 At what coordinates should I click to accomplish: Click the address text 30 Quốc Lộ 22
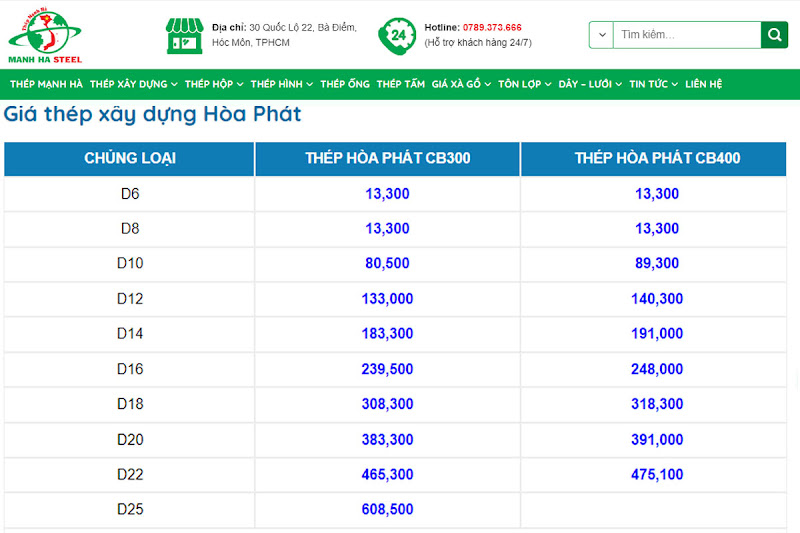tap(280, 28)
